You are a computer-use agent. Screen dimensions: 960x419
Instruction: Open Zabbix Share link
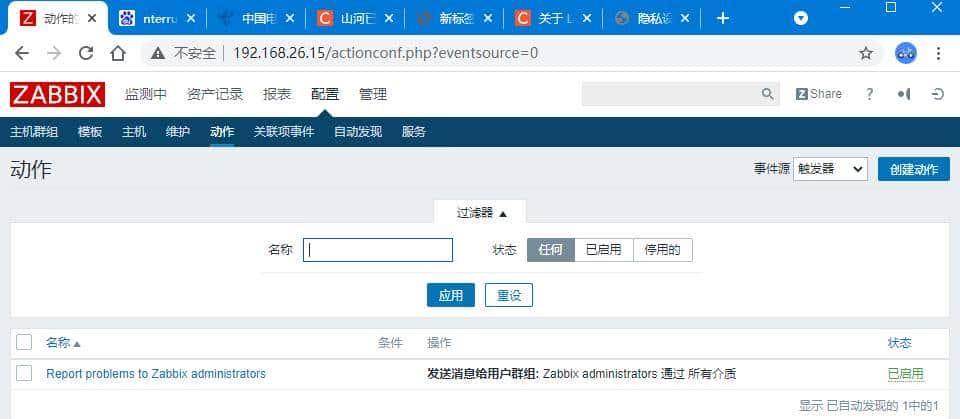click(819, 94)
